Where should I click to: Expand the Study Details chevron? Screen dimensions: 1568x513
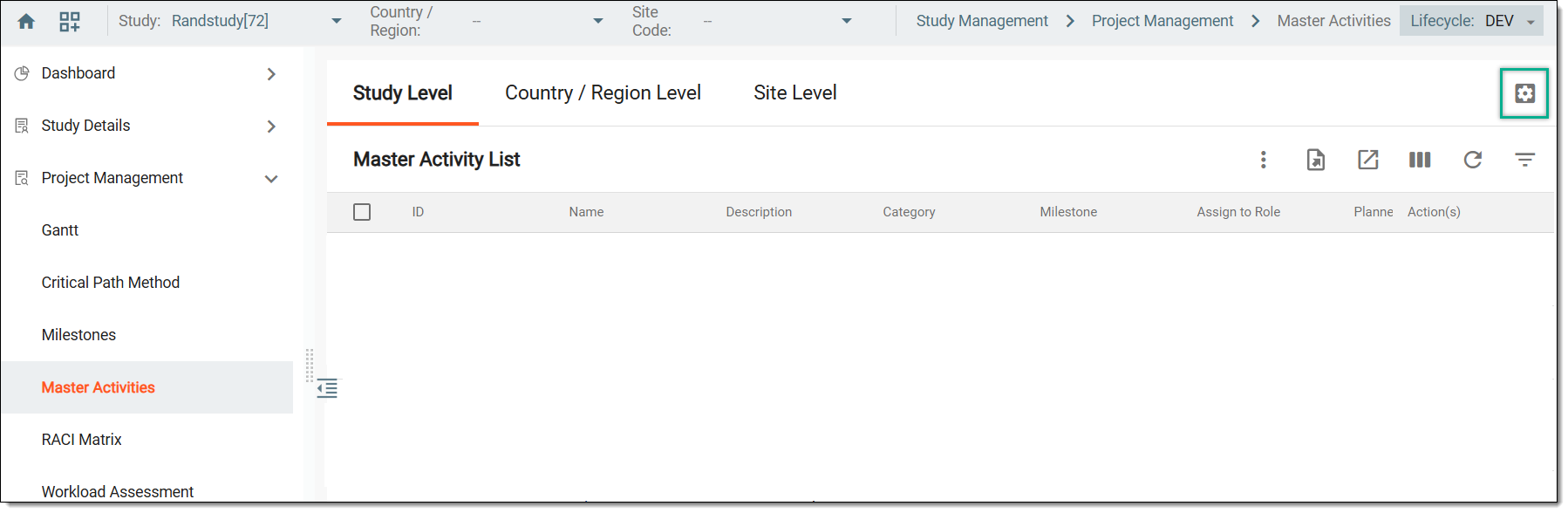click(x=271, y=127)
